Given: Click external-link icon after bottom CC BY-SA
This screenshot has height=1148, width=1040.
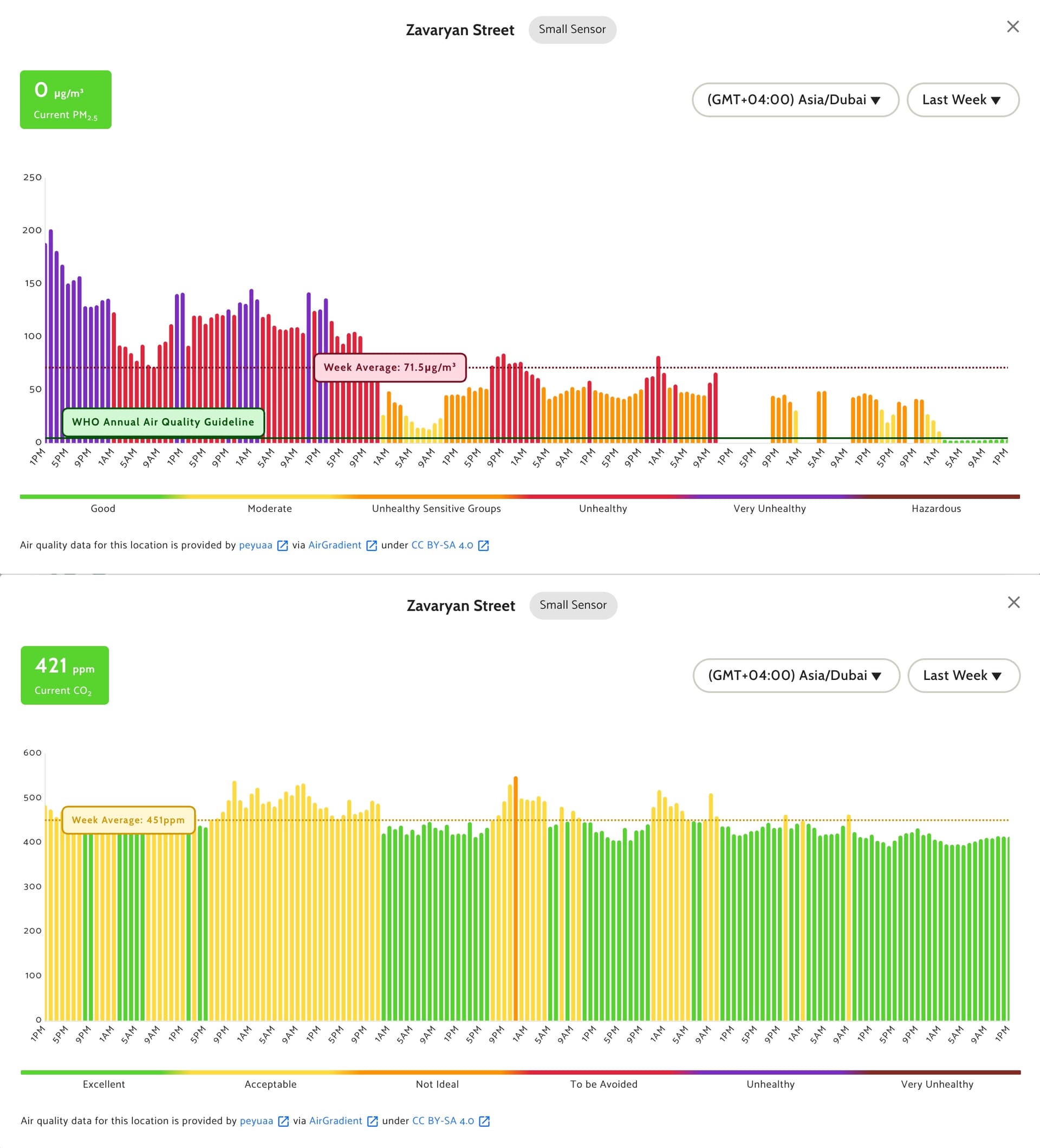Looking at the screenshot, I should pyautogui.click(x=484, y=1121).
